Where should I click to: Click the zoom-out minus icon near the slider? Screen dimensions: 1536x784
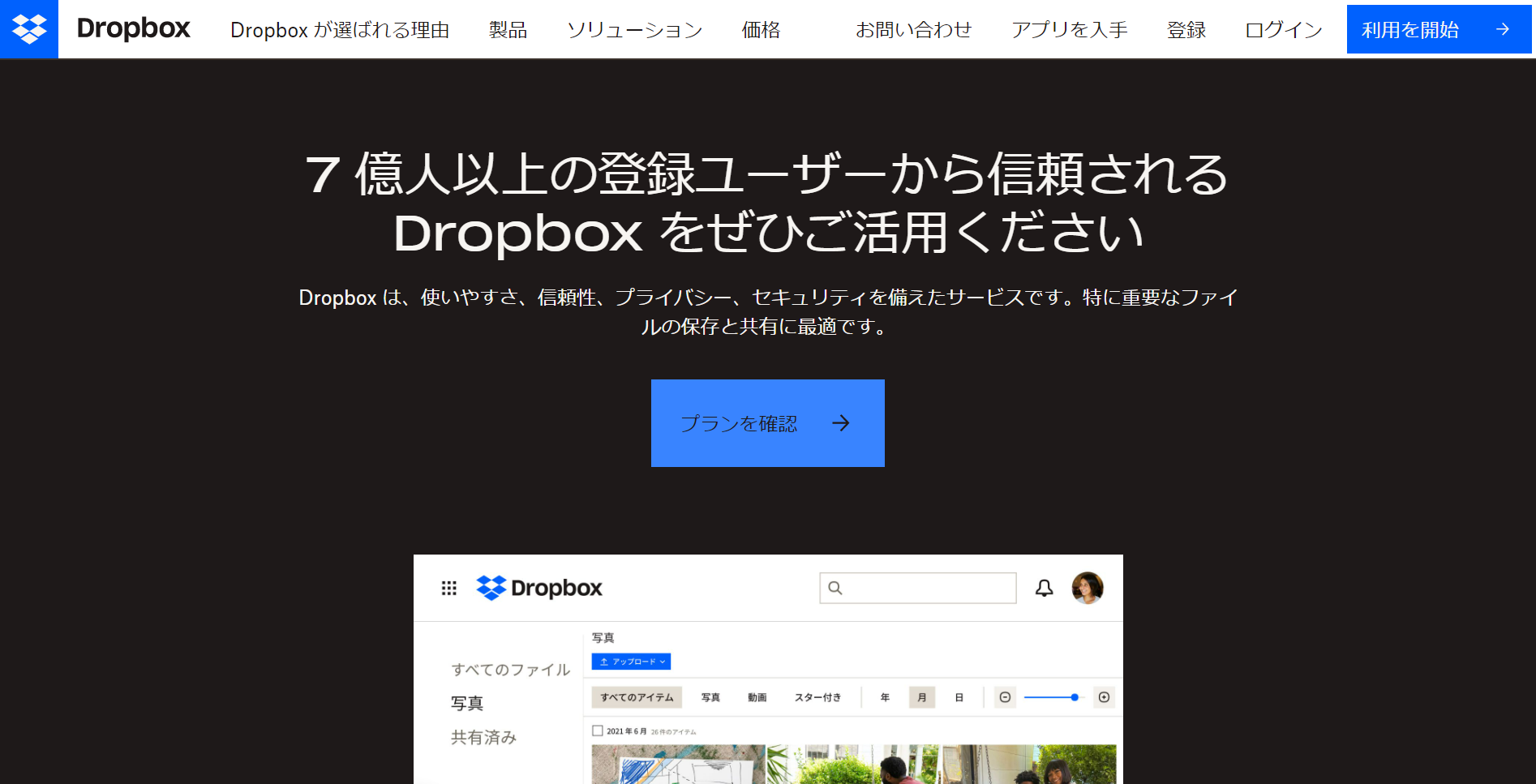1005,697
